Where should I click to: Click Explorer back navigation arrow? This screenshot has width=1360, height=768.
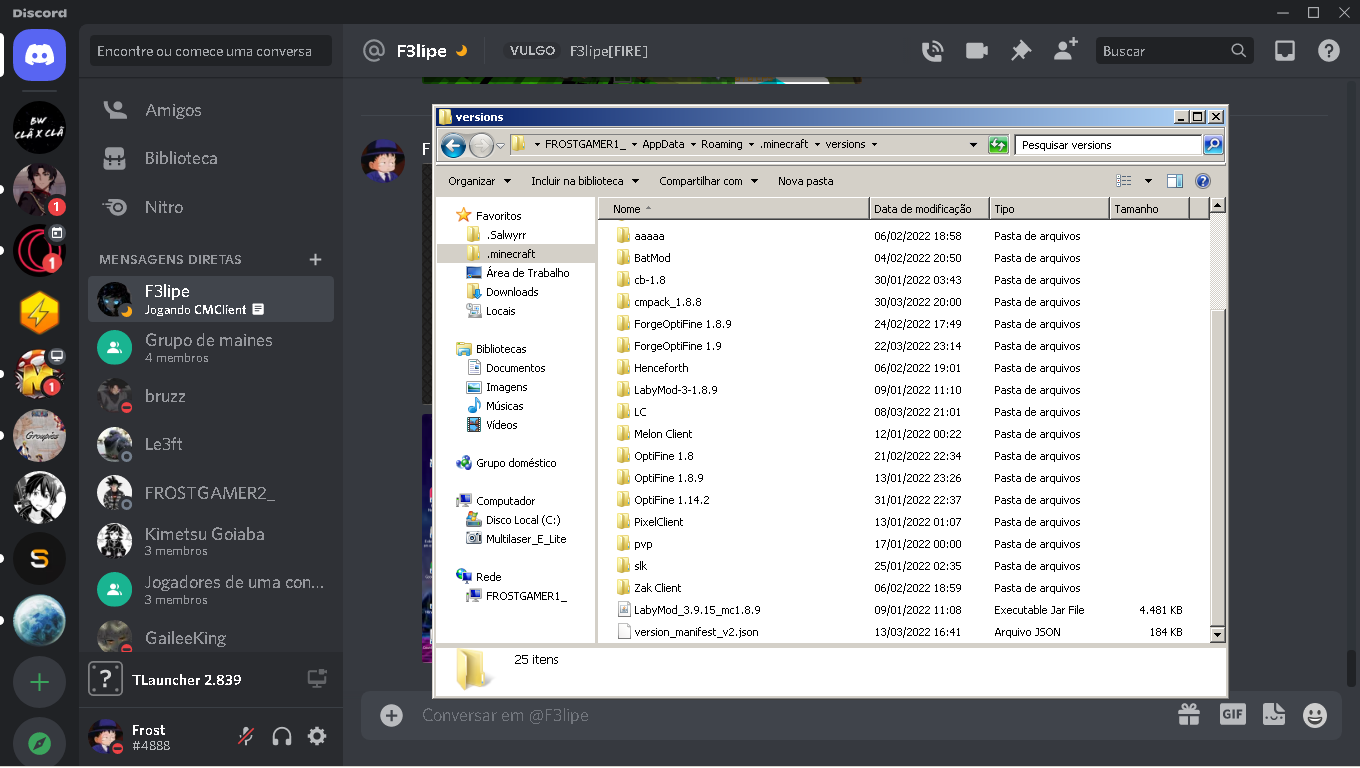453,146
